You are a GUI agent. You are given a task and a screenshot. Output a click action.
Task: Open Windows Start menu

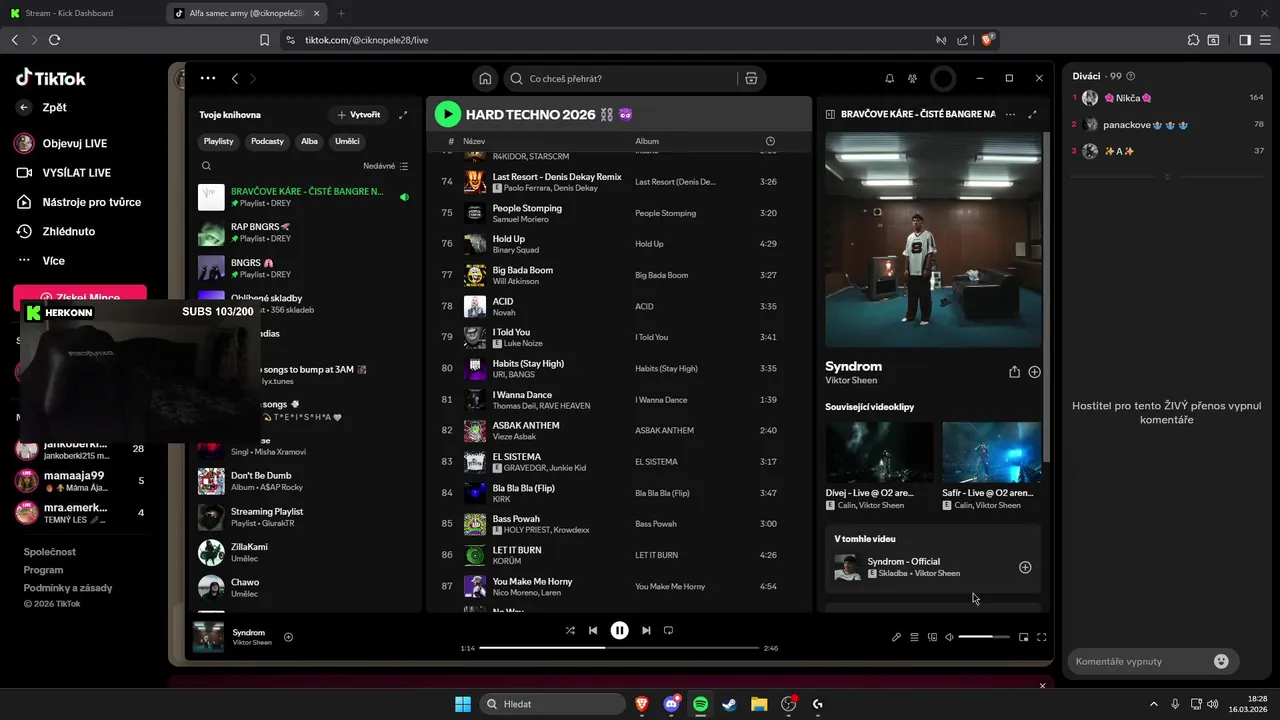(x=463, y=704)
